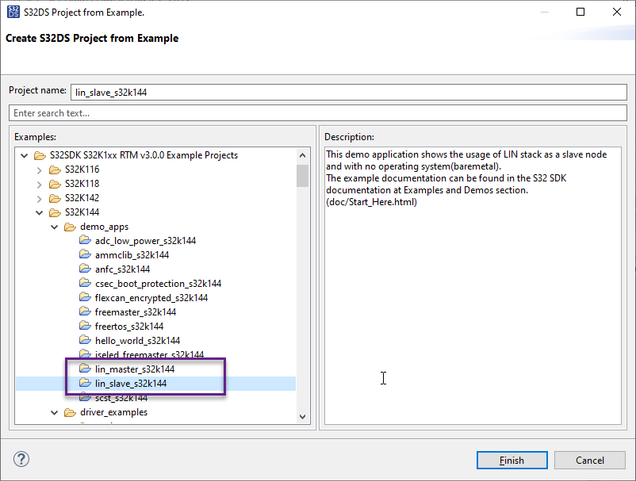Expand the S32K142 tree node
Viewport: 636px width, 481px height.
39,198
